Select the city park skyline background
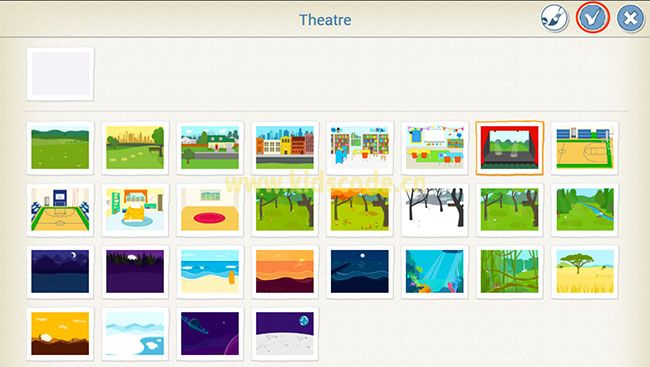Screen dimensions: 650x367 [x=135, y=148]
